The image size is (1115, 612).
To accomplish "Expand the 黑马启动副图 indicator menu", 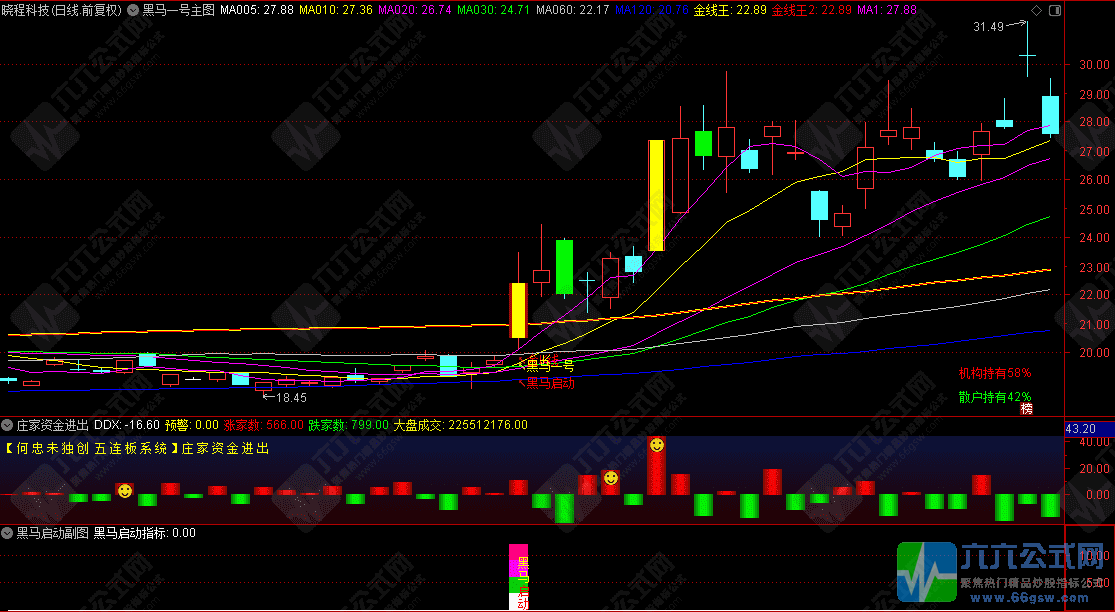I will pos(8,533).
